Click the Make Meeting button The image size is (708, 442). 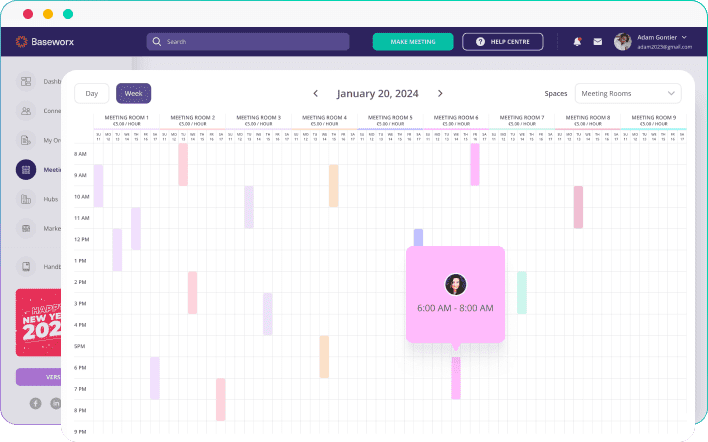click(413, 42)
